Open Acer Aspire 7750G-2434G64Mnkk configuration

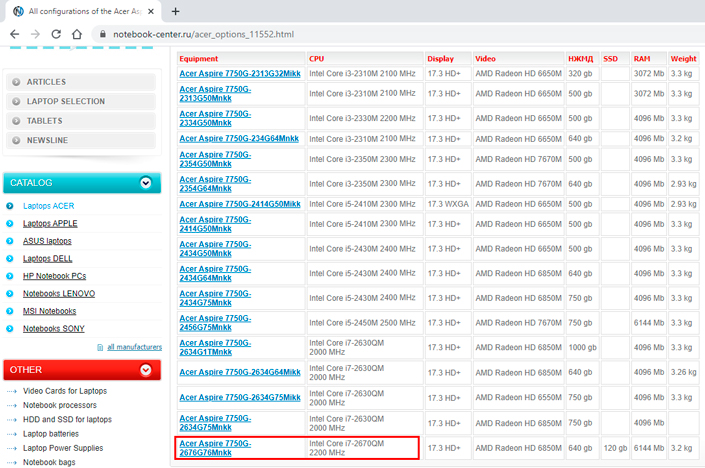click(215, 273)
